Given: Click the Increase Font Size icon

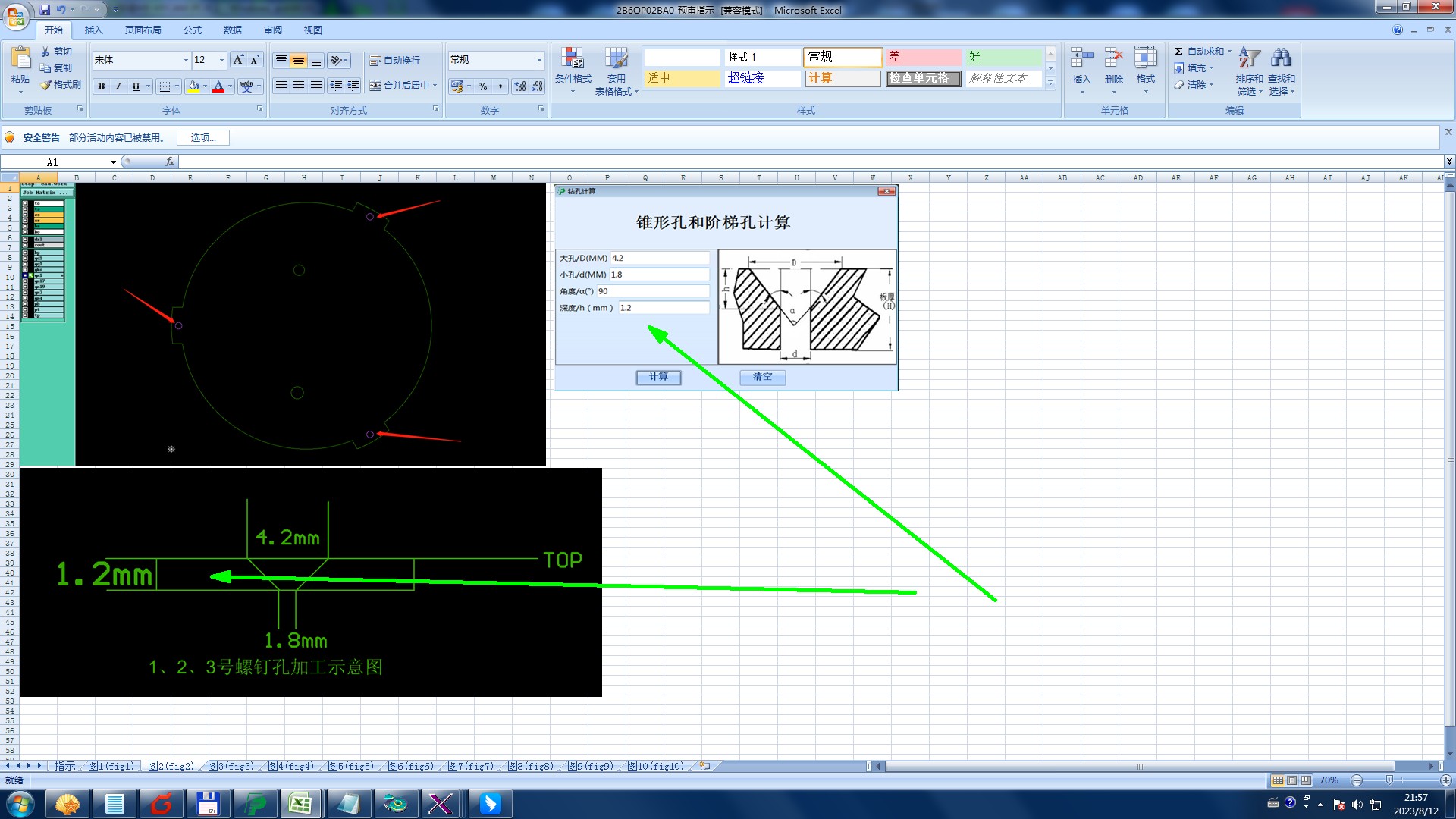Looking at the screenshot, I should coord(238,60).
